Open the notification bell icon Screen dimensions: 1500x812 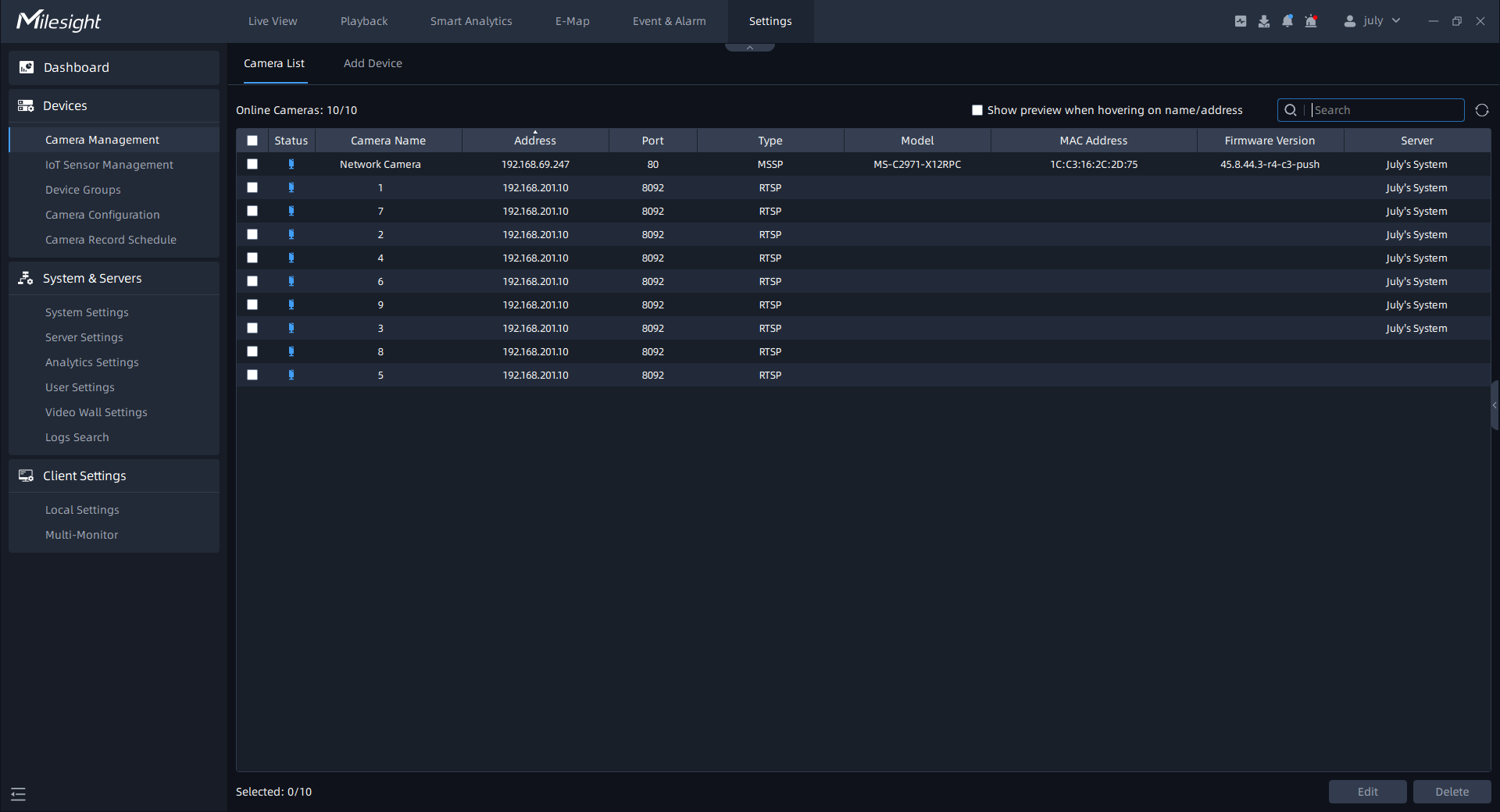point(1287,21)
